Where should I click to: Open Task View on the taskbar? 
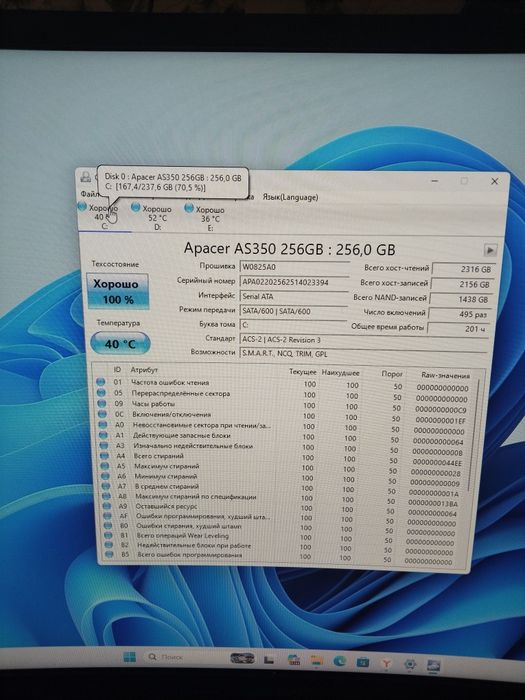tap(268, 659)
